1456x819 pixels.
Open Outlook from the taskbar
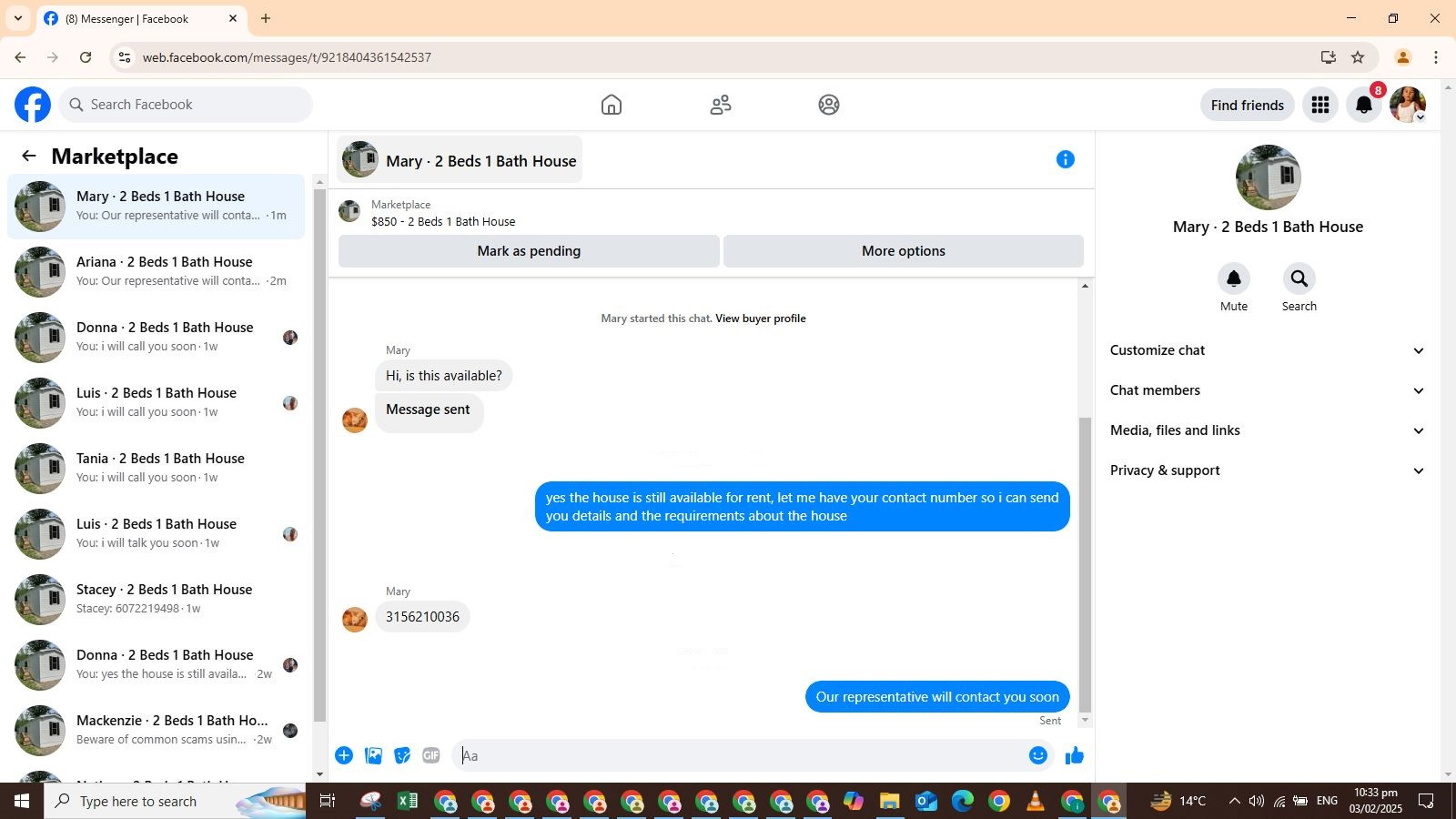click(926, 802)
